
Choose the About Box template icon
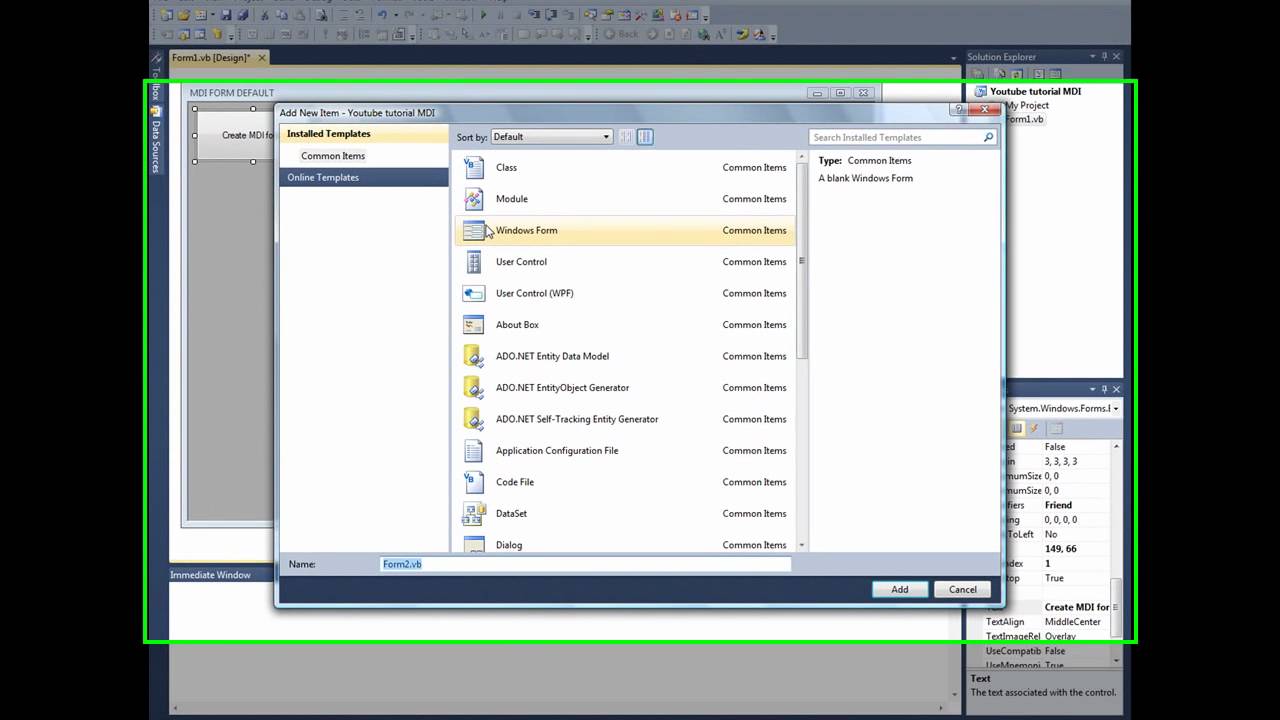[x=474, y=325]
